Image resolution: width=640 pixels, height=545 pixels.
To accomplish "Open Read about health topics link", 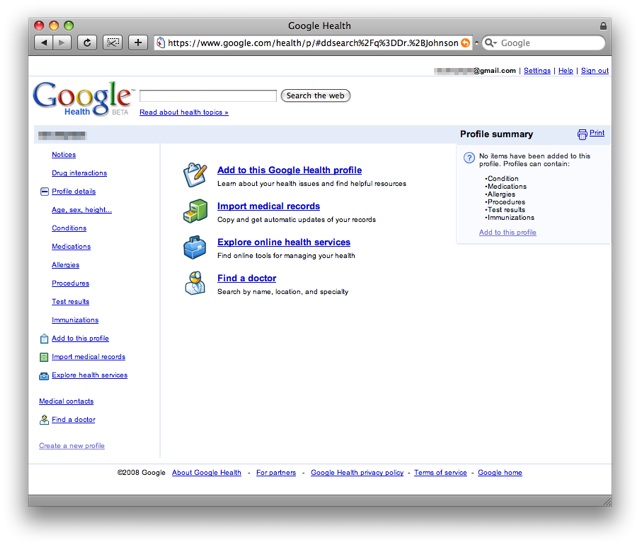I will 184,112.
